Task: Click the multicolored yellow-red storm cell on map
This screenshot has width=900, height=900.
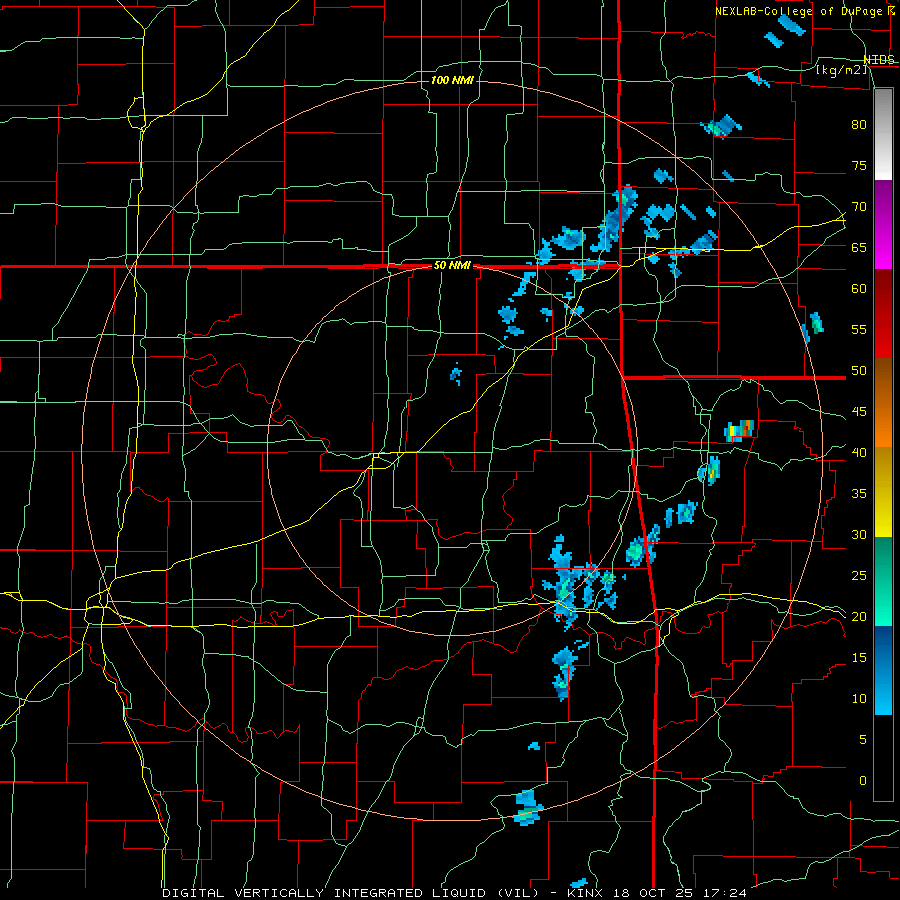Action: click(739, 430)
